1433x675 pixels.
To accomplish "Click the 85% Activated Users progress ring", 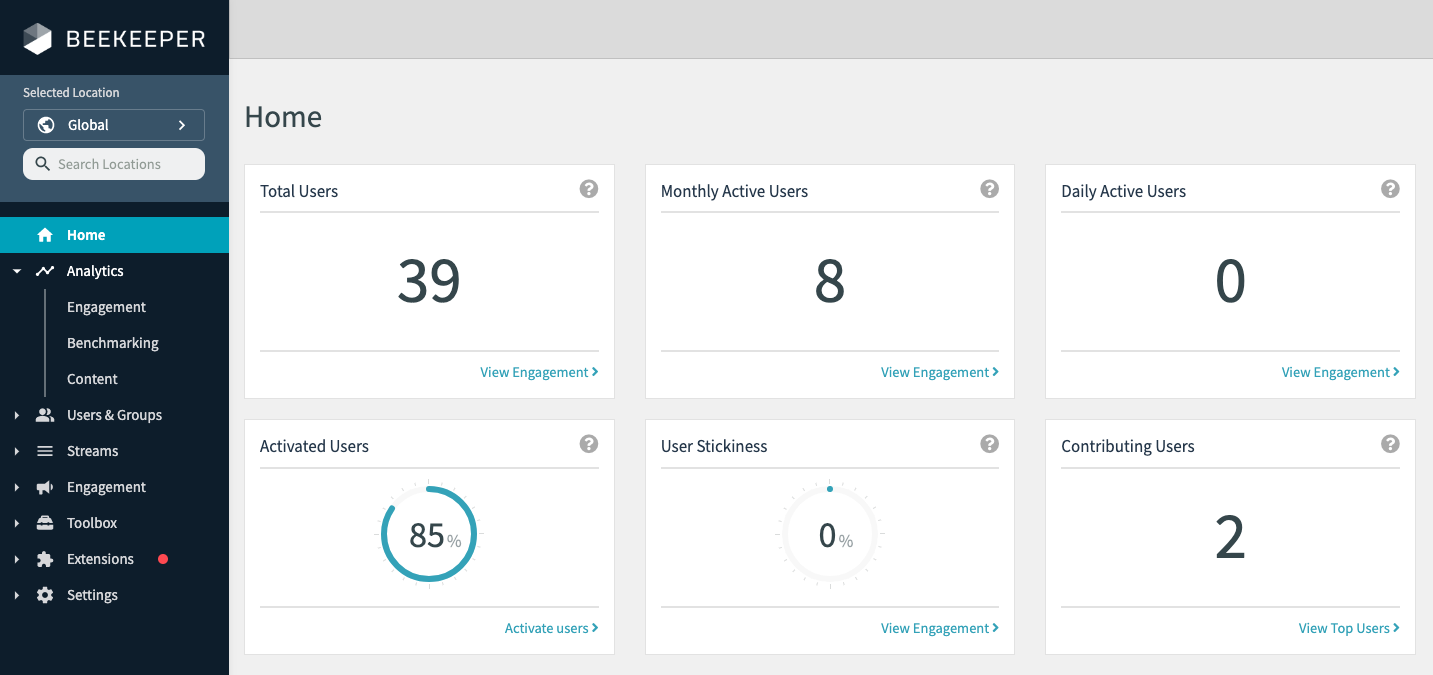I will [428, 534].
